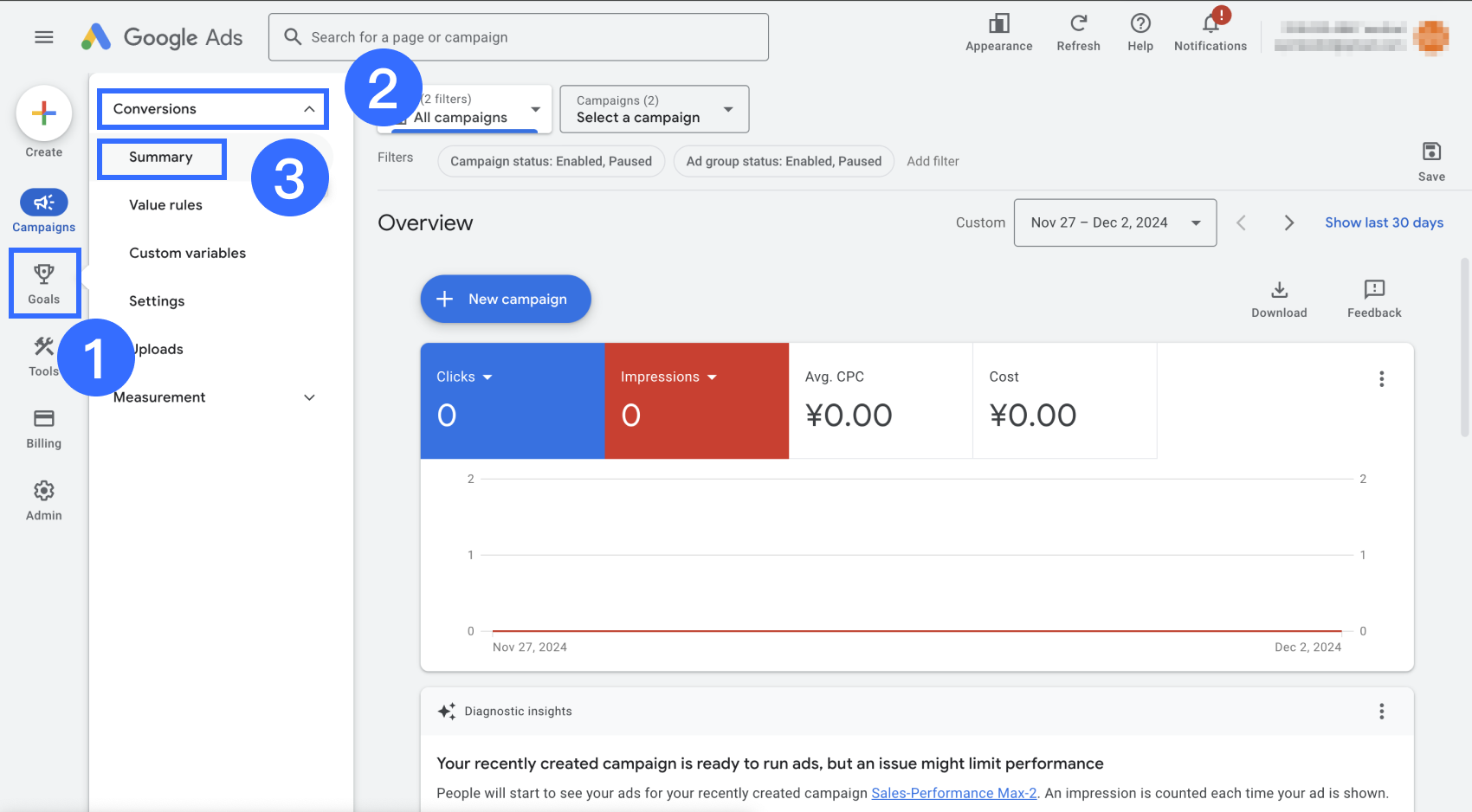Open the Notifications bell

(1211, 32)
